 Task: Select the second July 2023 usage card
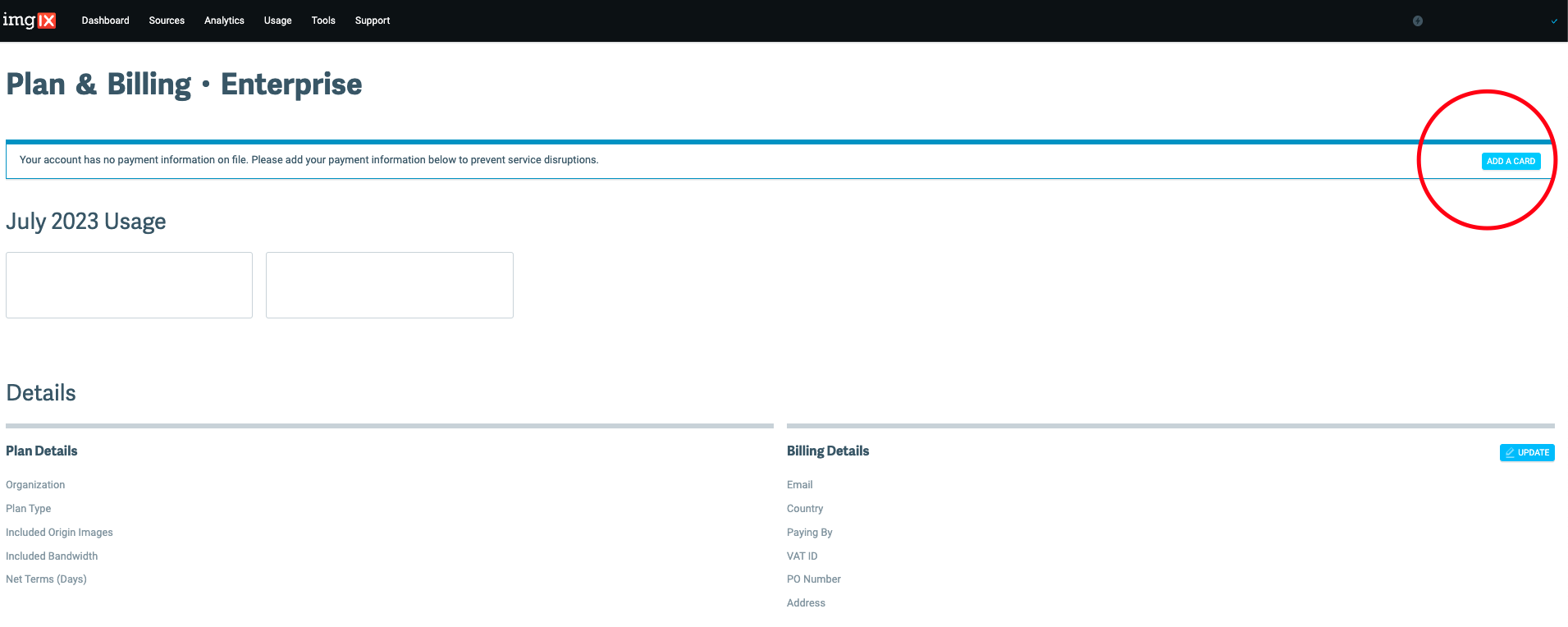click(x=390, y=285)
